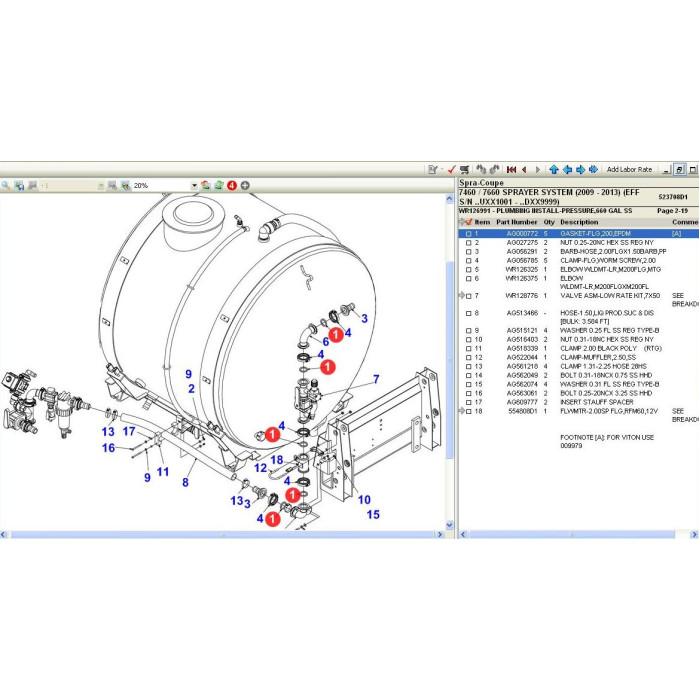Click the magnifier zoom icon in diagram toolbar
The image size is (700, 700).
point(6,185)
